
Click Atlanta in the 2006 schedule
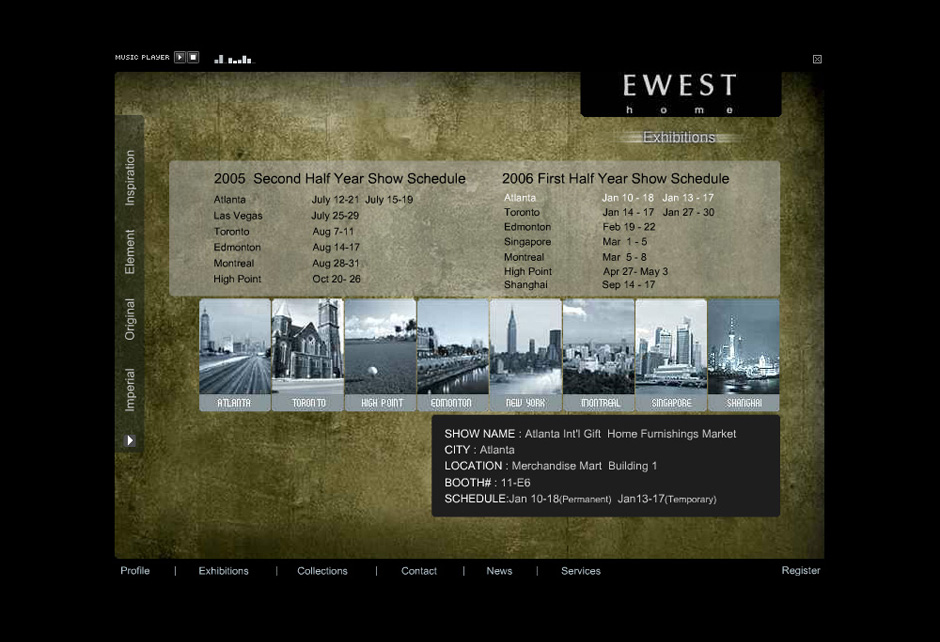click(x=520, y=197)
